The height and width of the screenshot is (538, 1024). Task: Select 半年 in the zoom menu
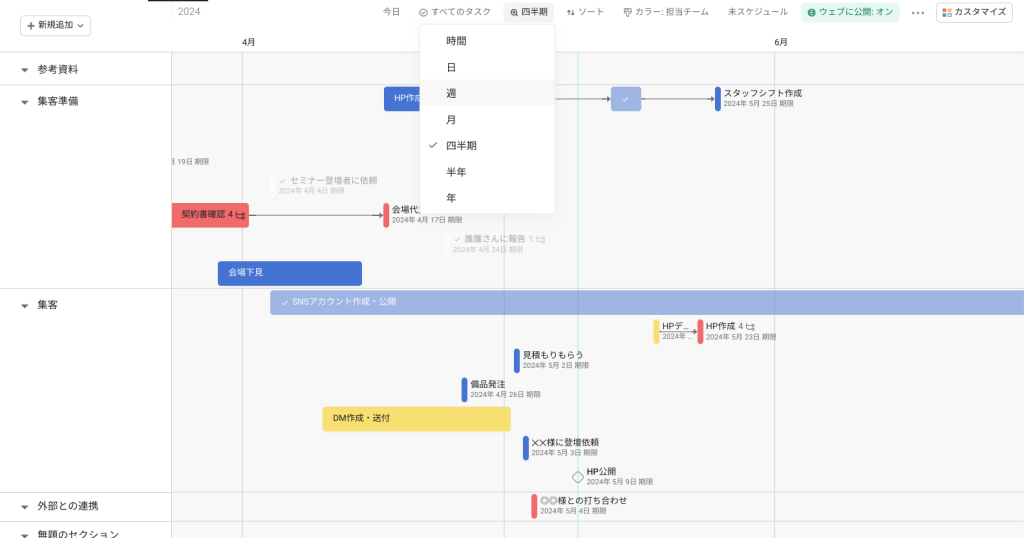click(487, 172)
